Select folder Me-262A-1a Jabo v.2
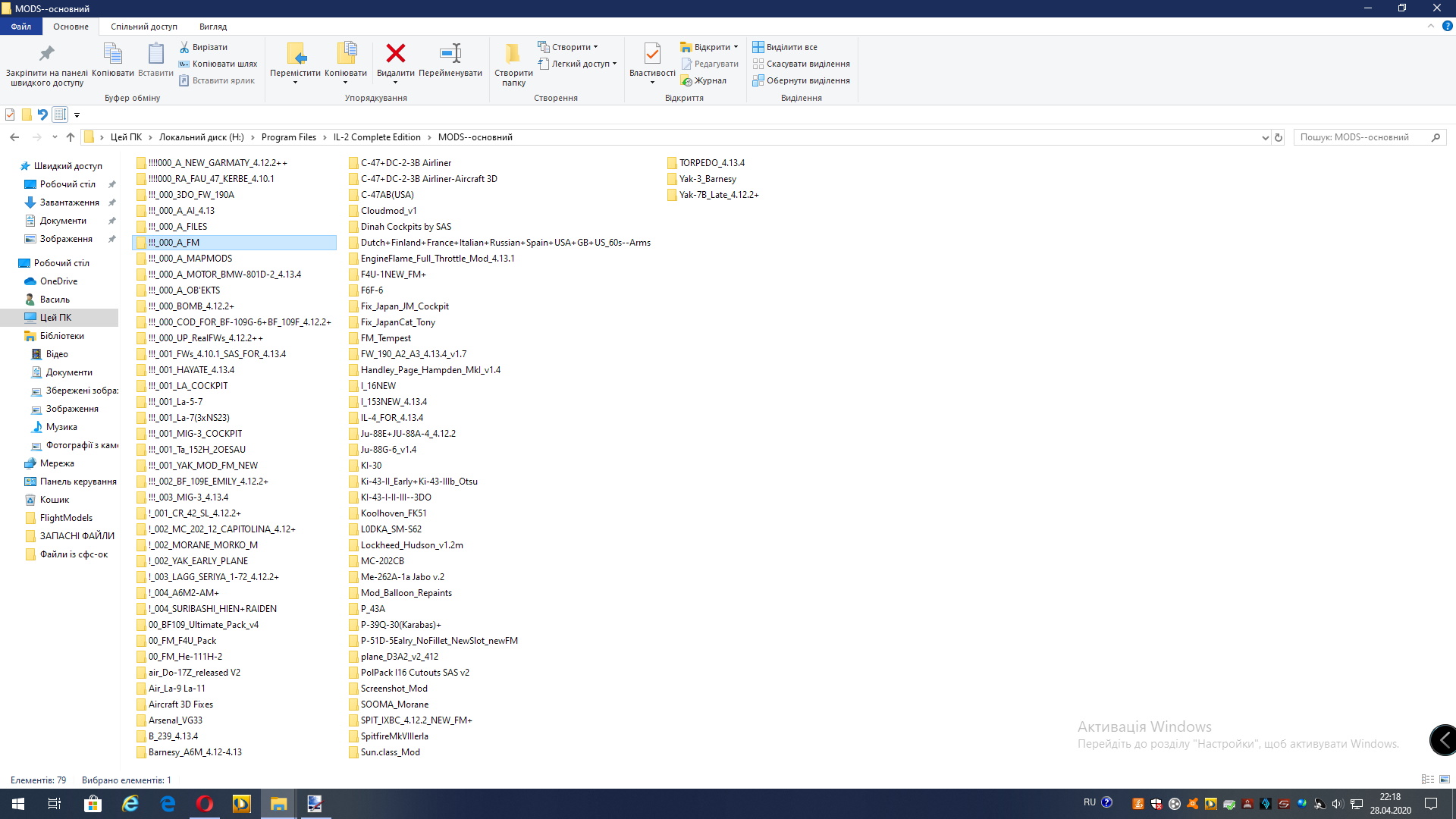The width and height of the screenshot is (1456, 819). tap(402, 577)
